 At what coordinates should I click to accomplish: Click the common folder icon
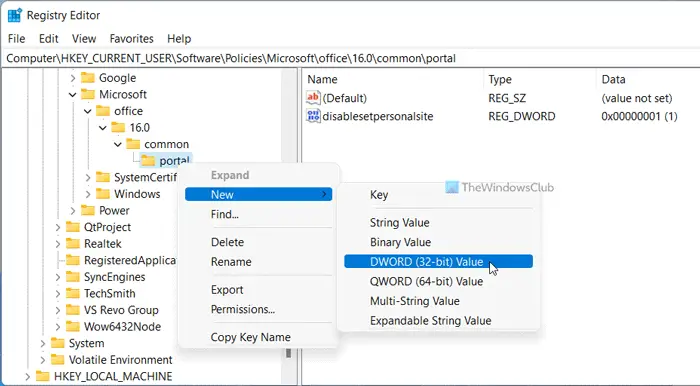point(133,144)
